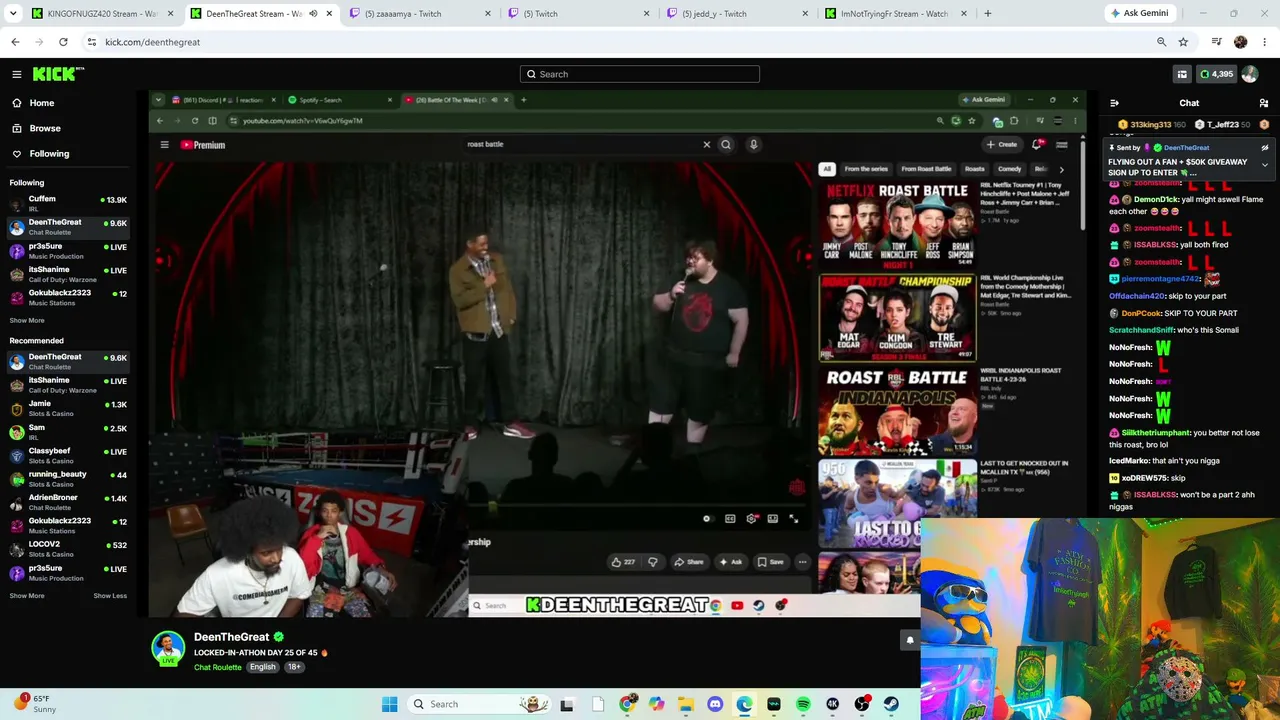The width and height of the screenshot is (1280, 720).
Task: Open browser media controls icon
Action: point(1217,42)
